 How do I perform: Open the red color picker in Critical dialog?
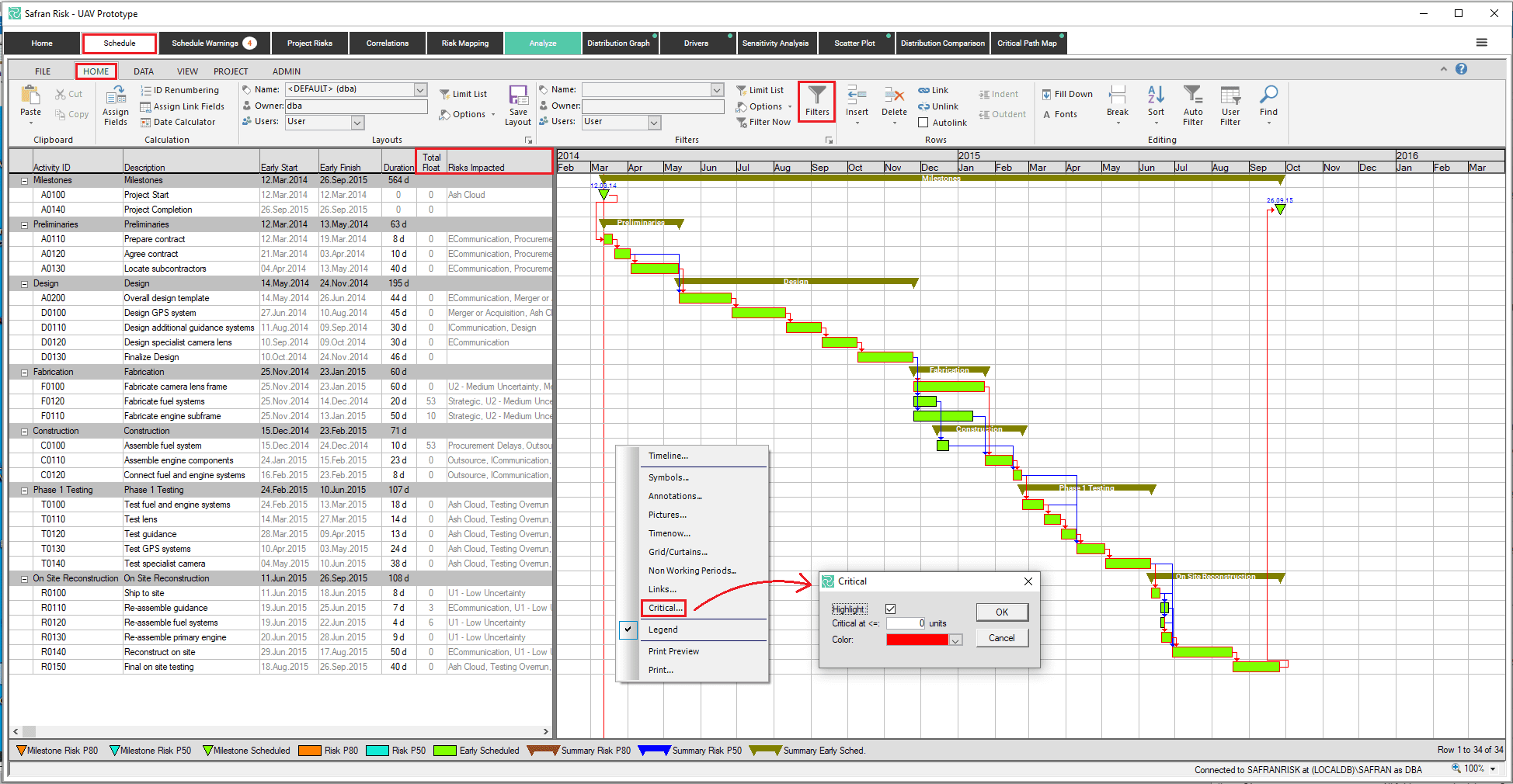[x=955, y=640]
